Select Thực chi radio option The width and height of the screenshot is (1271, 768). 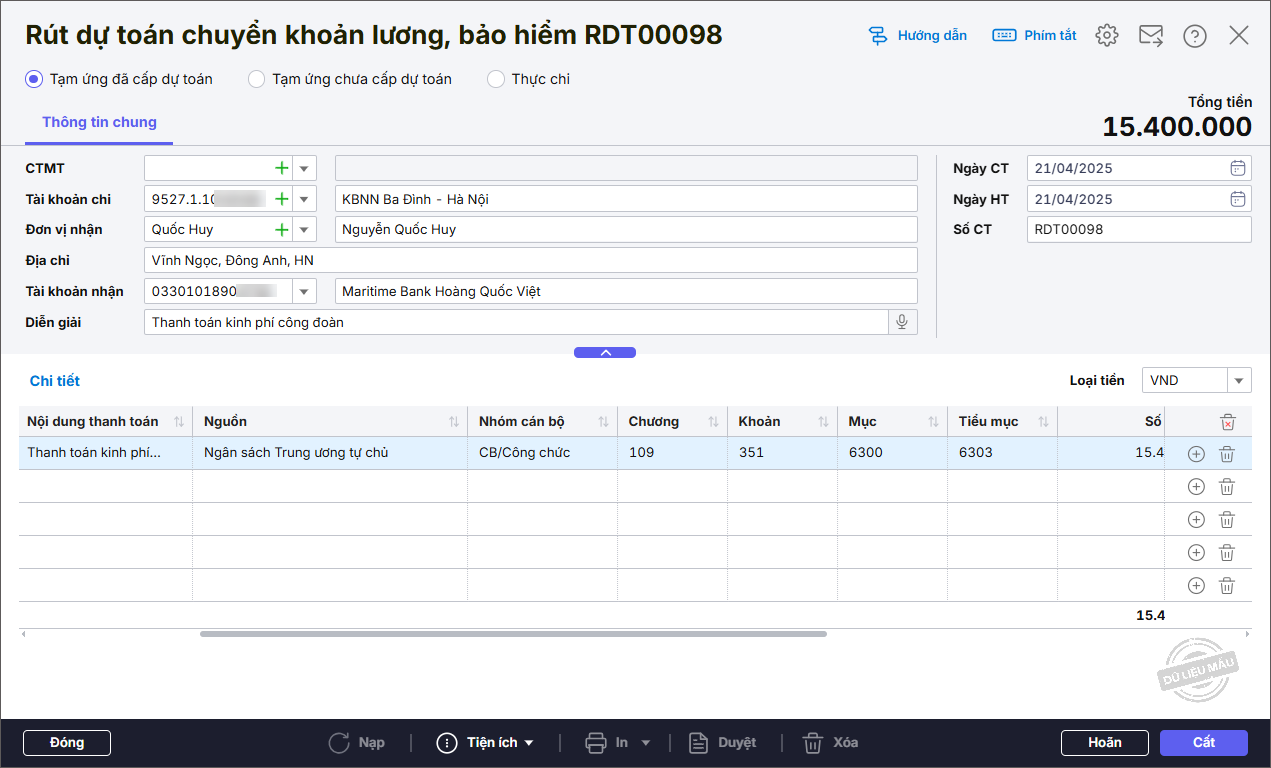[496, 79]
